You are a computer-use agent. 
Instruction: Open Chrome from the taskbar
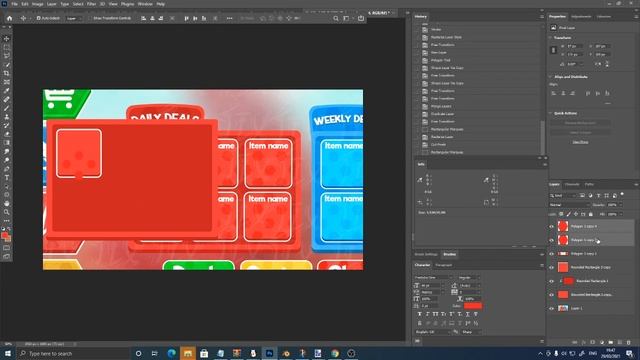[x=335, y=353]
